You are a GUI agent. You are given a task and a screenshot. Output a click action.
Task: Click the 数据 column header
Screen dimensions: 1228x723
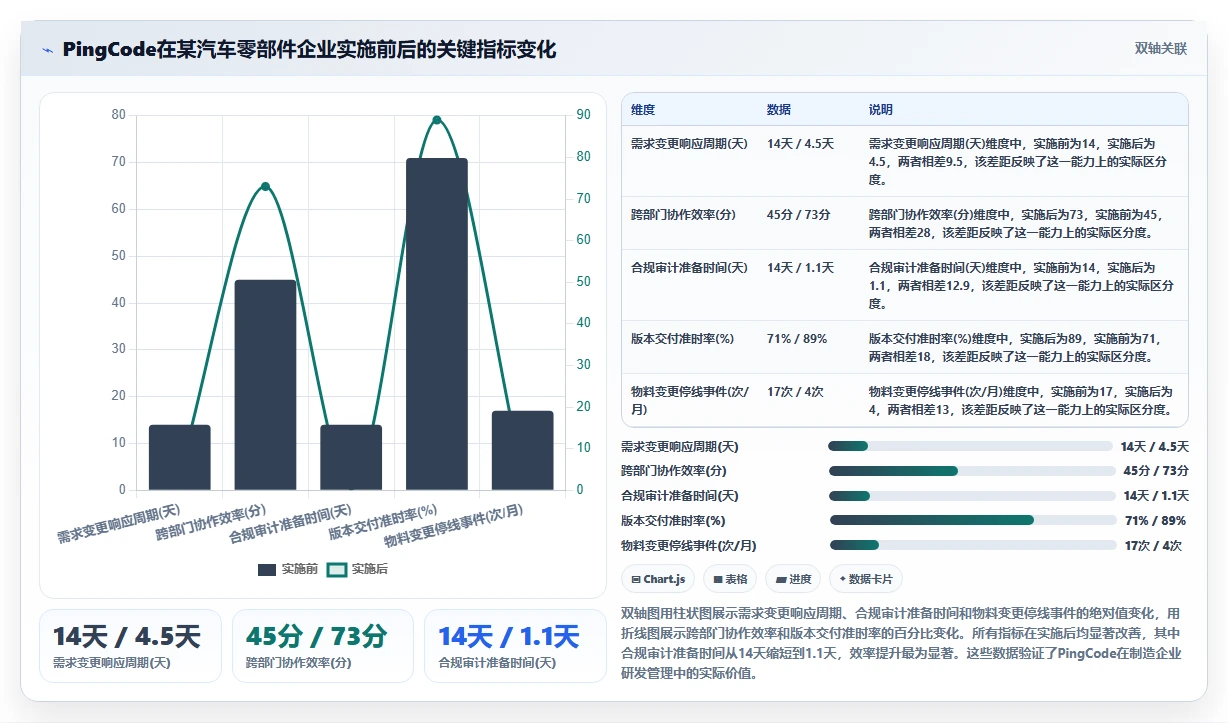(779, 109)
